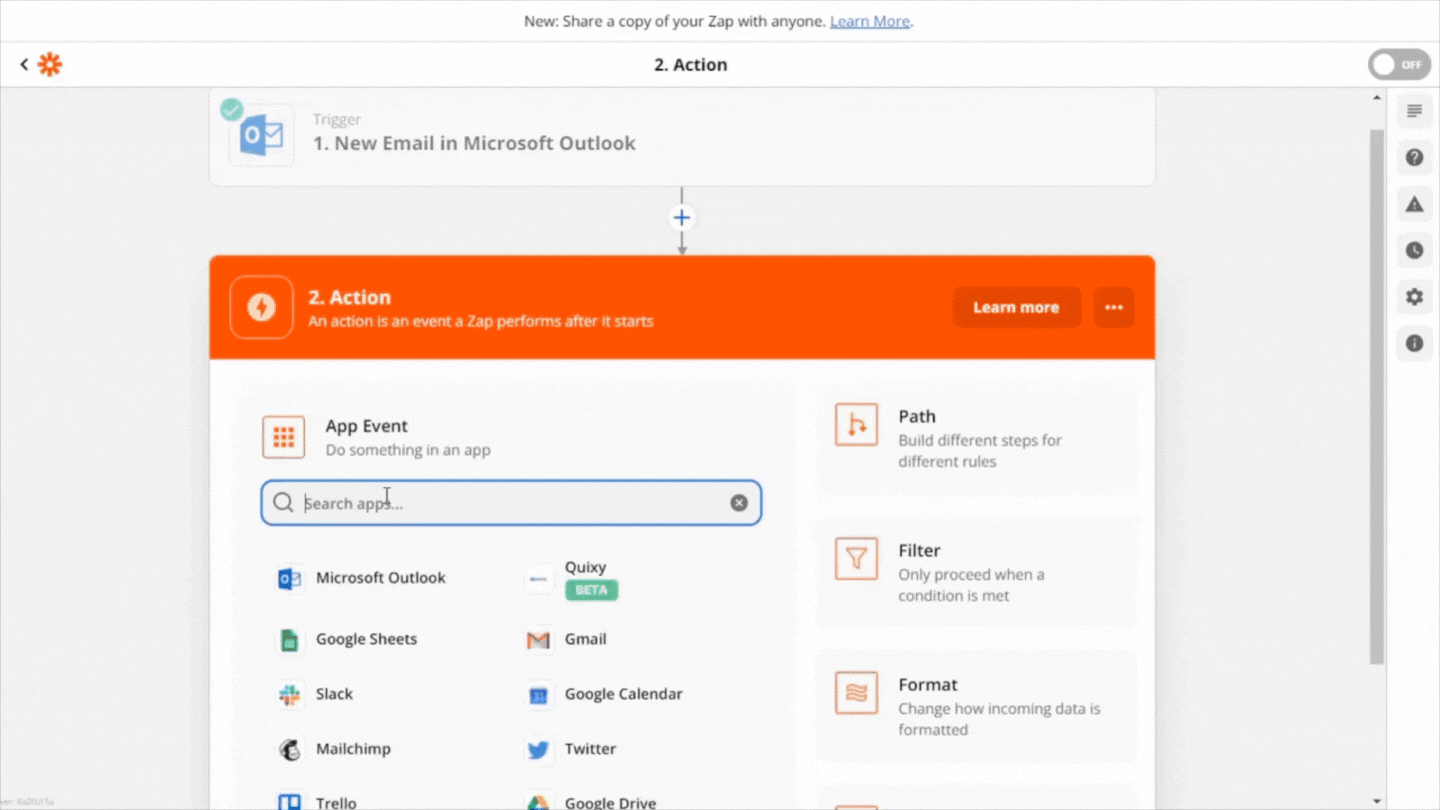Image resolution: width=1440 pixels, height=810 pixels.
Task: Click the App Event grid icon
Action: click(x=284, y=437)
